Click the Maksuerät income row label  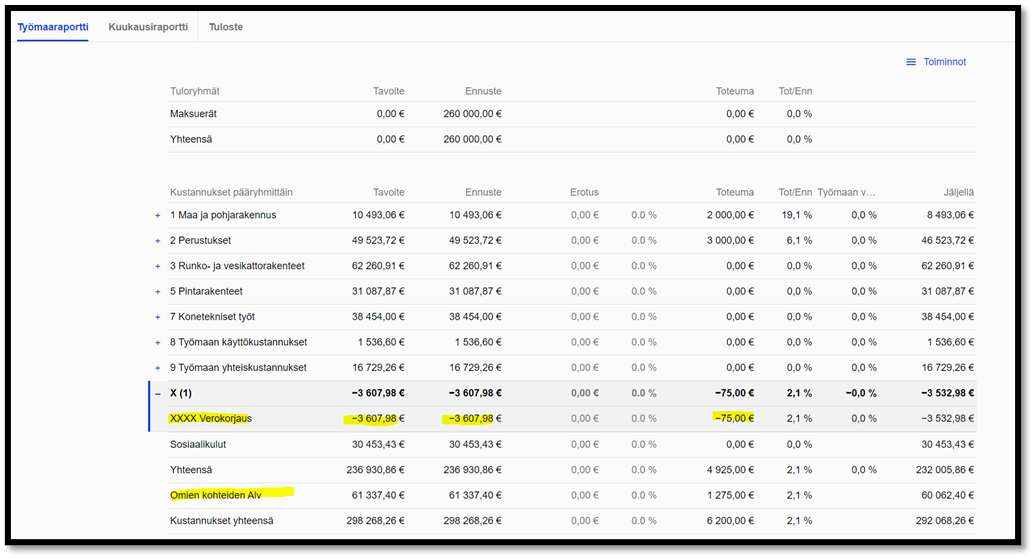[193, 113]
